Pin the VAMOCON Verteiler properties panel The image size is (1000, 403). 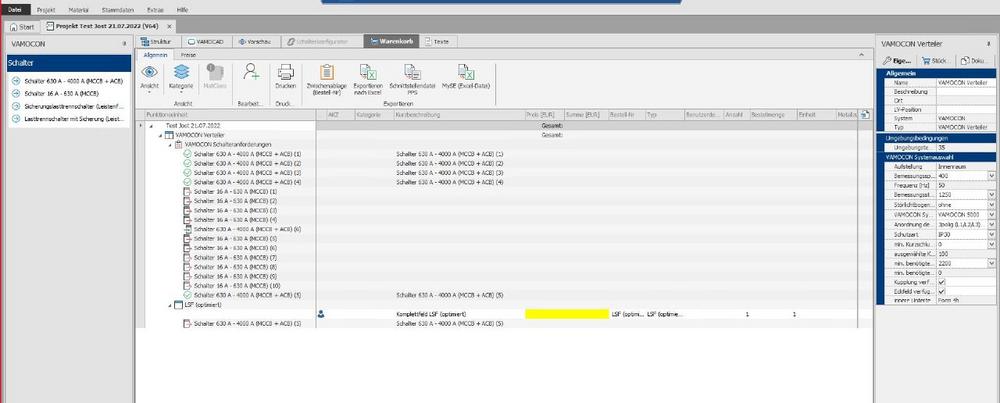pos(988,44)
